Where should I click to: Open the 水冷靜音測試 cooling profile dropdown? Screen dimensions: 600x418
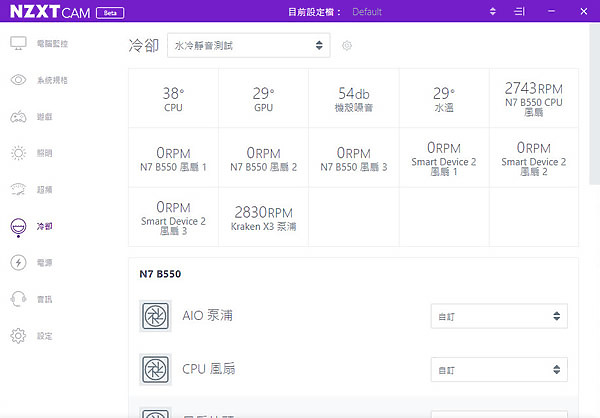click(x=249, y=46)
